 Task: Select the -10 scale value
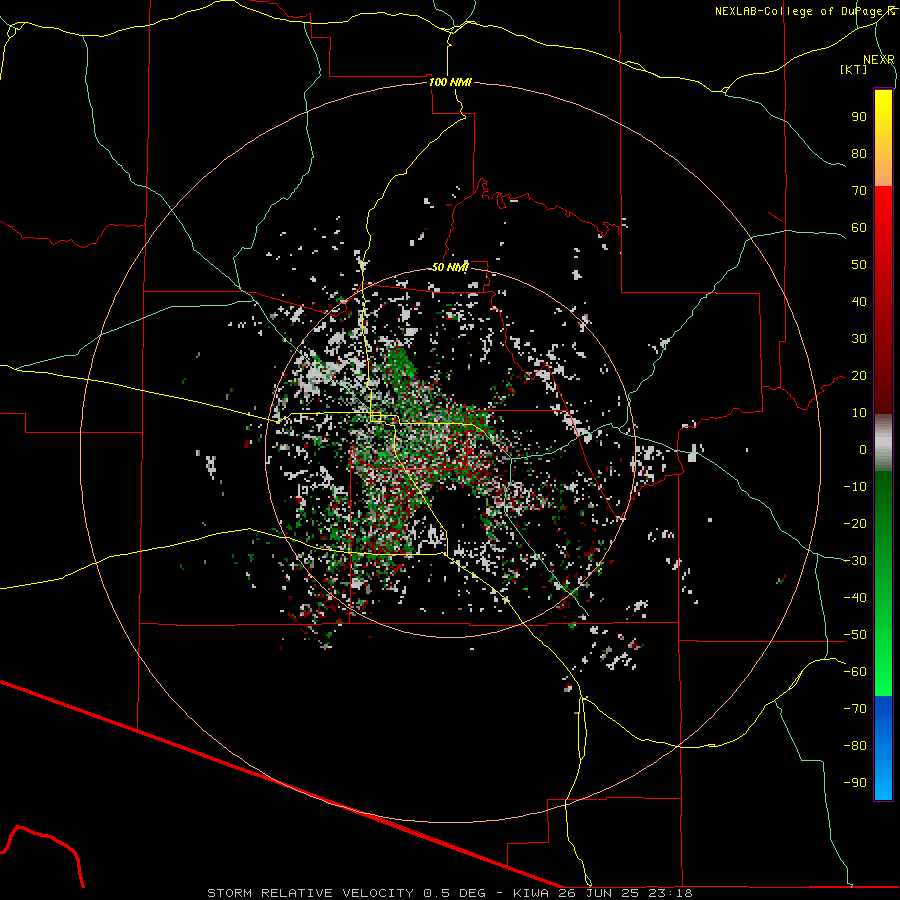tap(855, 487)
